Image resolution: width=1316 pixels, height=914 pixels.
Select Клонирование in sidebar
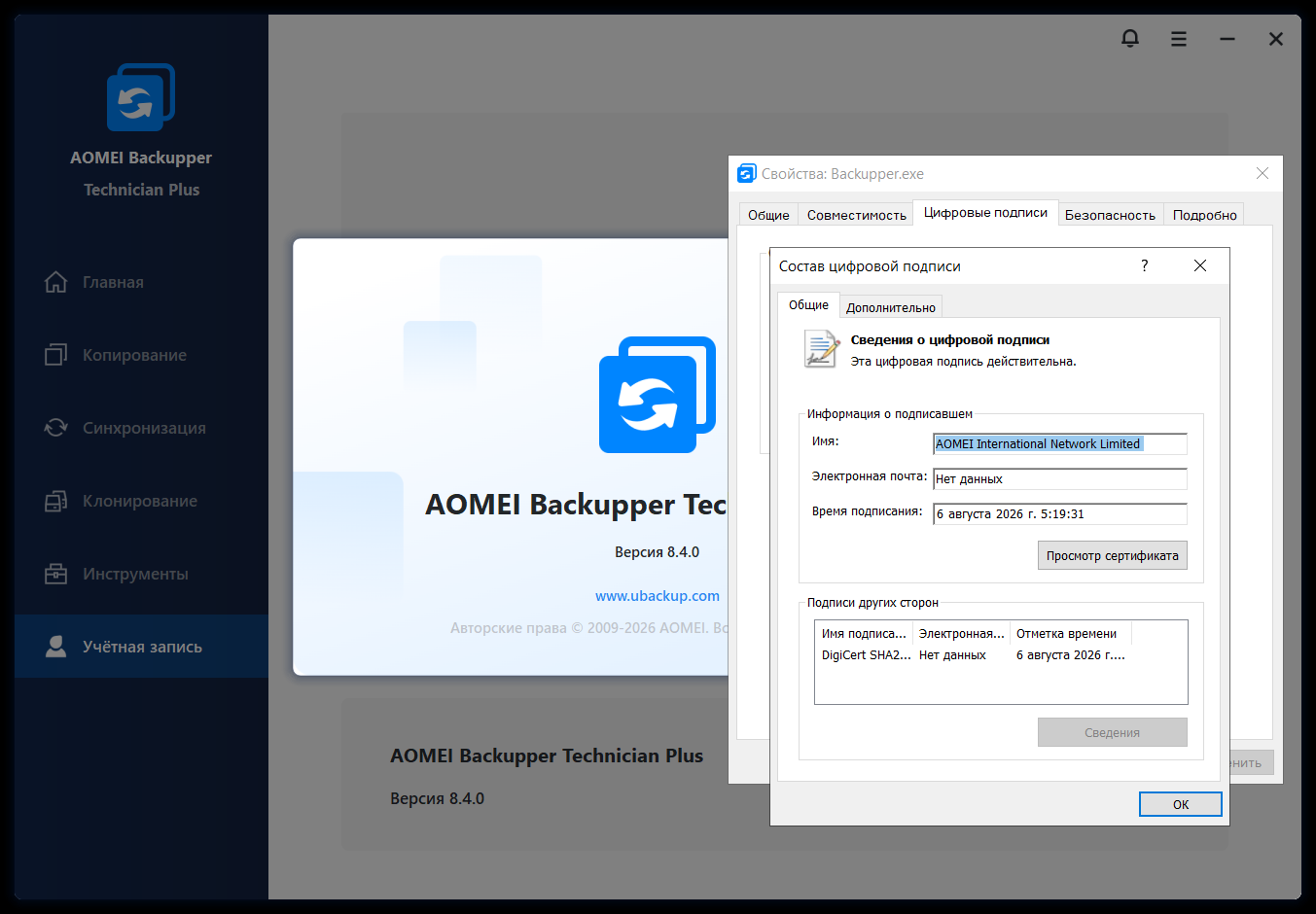pos(142,501)
